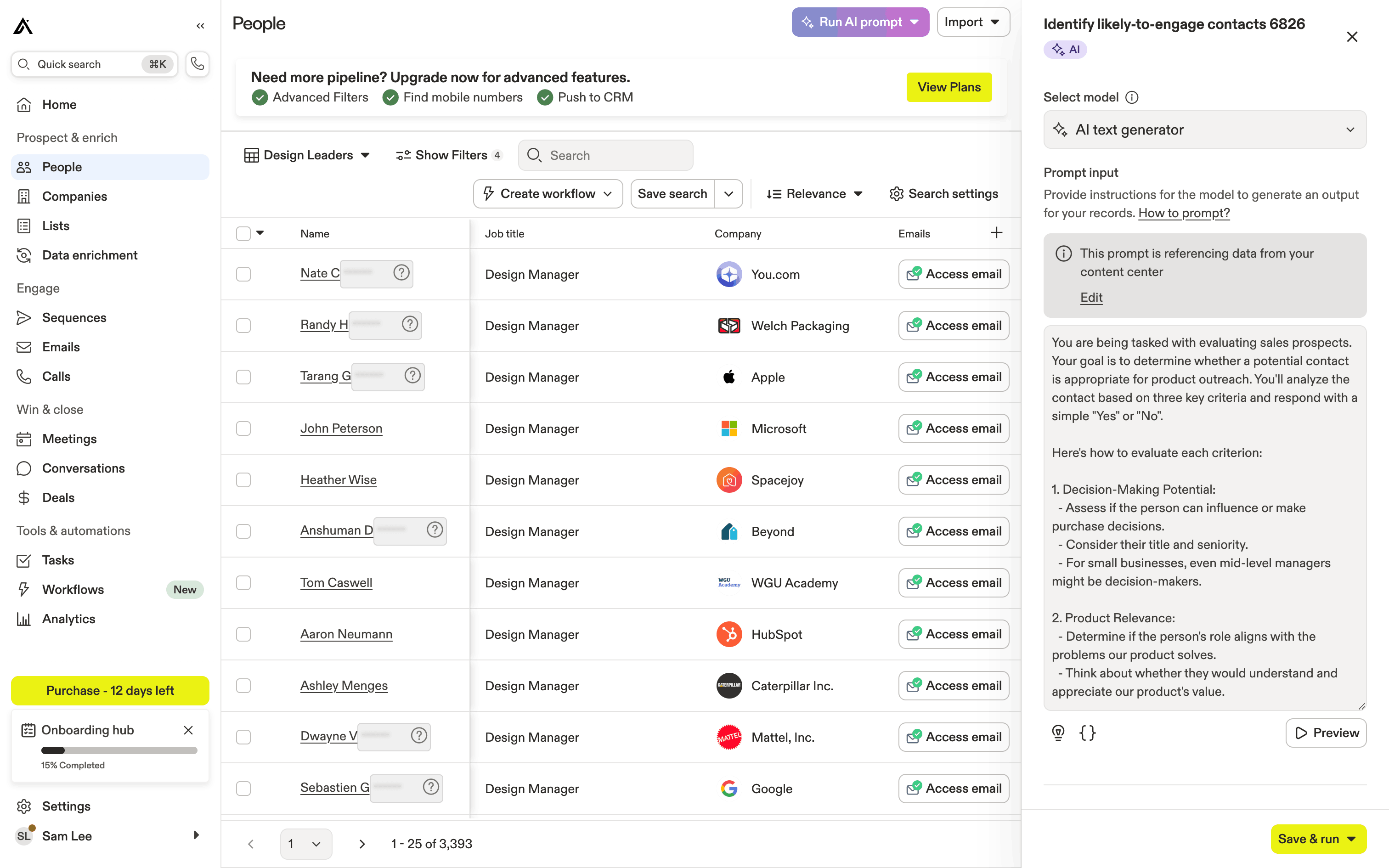Tick the checkbox next to Heather Wise
Viewport: 1389px width, 868px height.
click(x=243, y=480)
